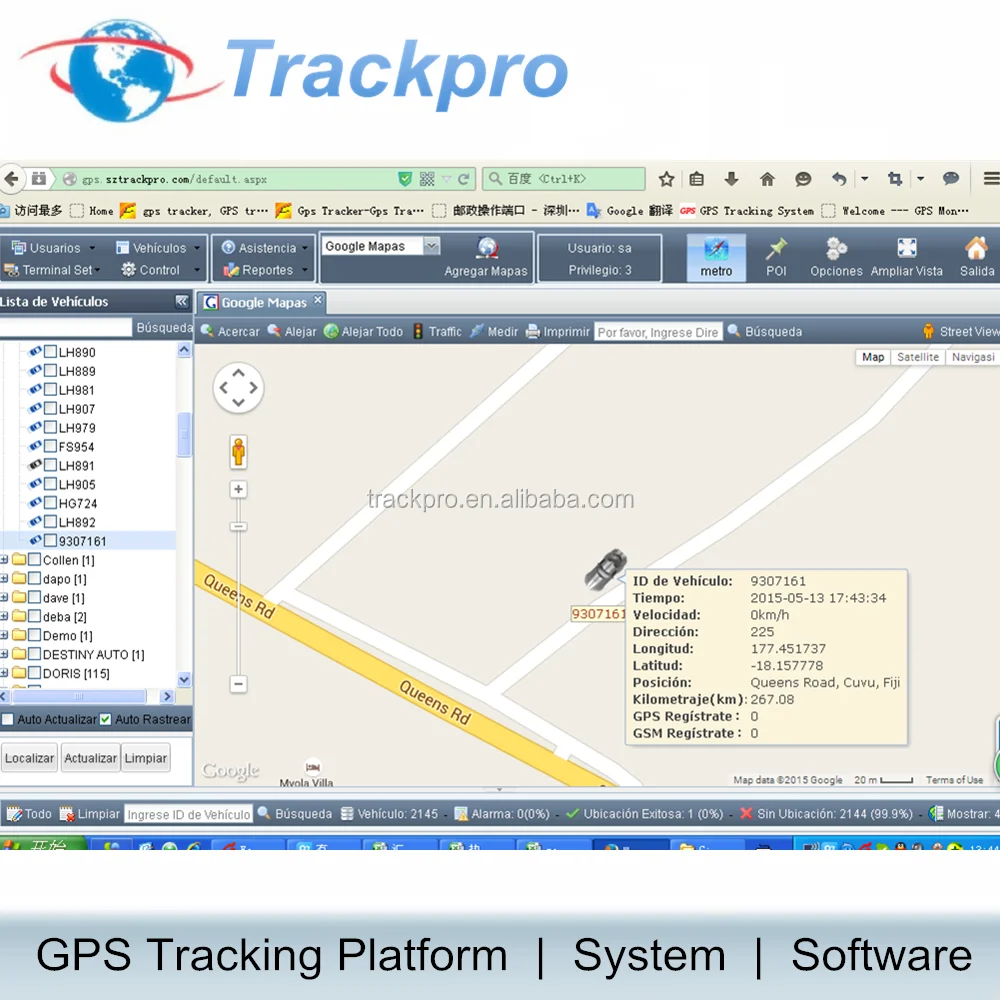Click the Por favor, Ingrese Dire field
Screen dimensions: 1000x1000
658,332
